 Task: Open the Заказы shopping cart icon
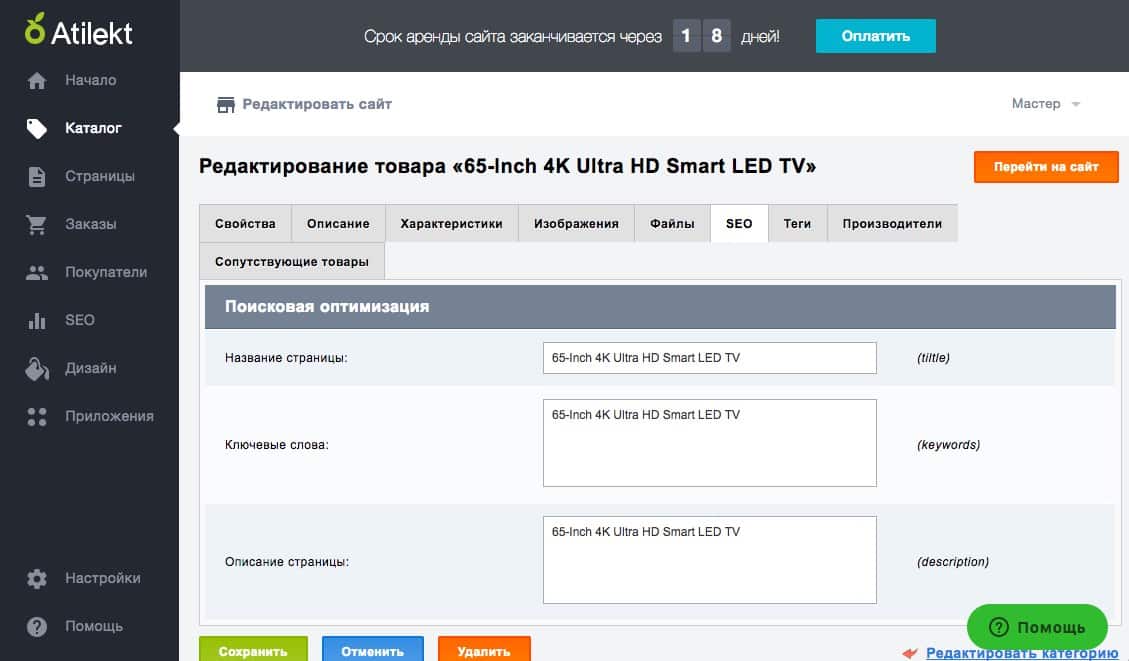point(37,225)
